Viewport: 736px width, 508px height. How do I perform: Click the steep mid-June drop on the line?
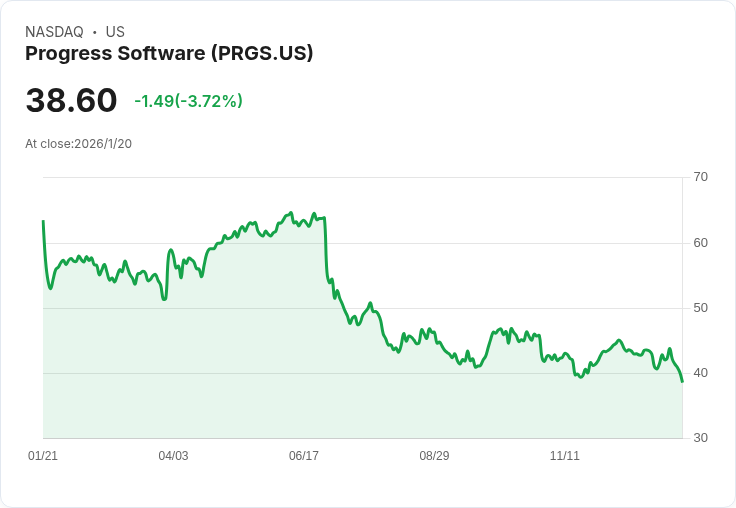click(326, 250)
